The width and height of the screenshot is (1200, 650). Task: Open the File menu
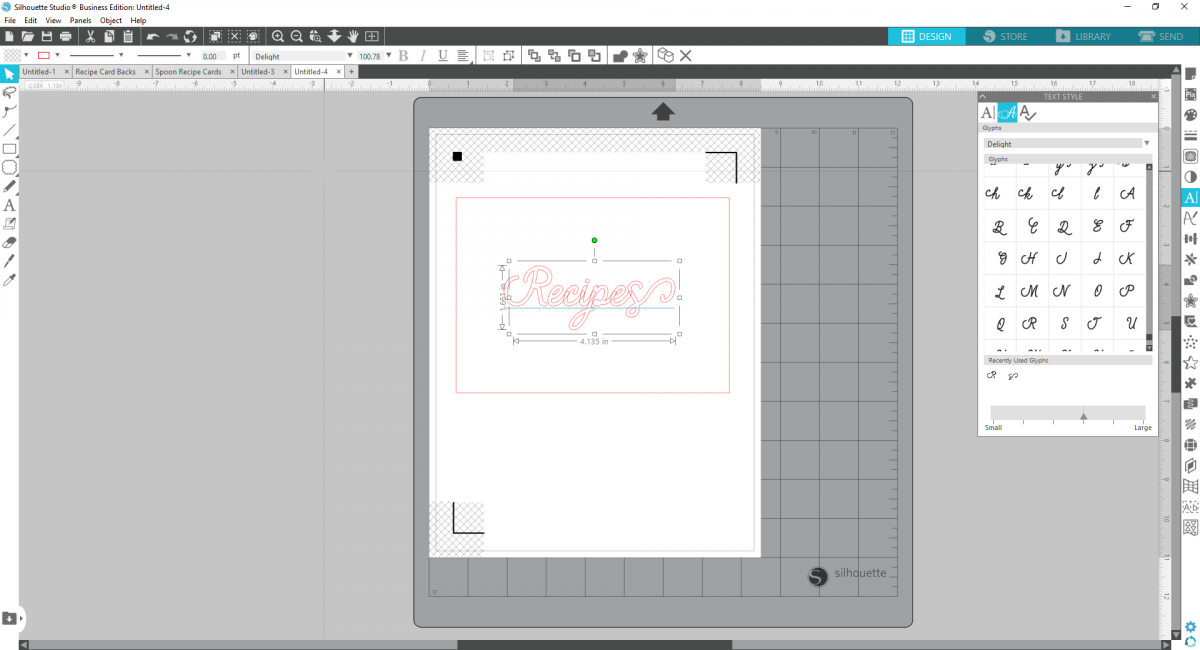[x=10, y=20]
